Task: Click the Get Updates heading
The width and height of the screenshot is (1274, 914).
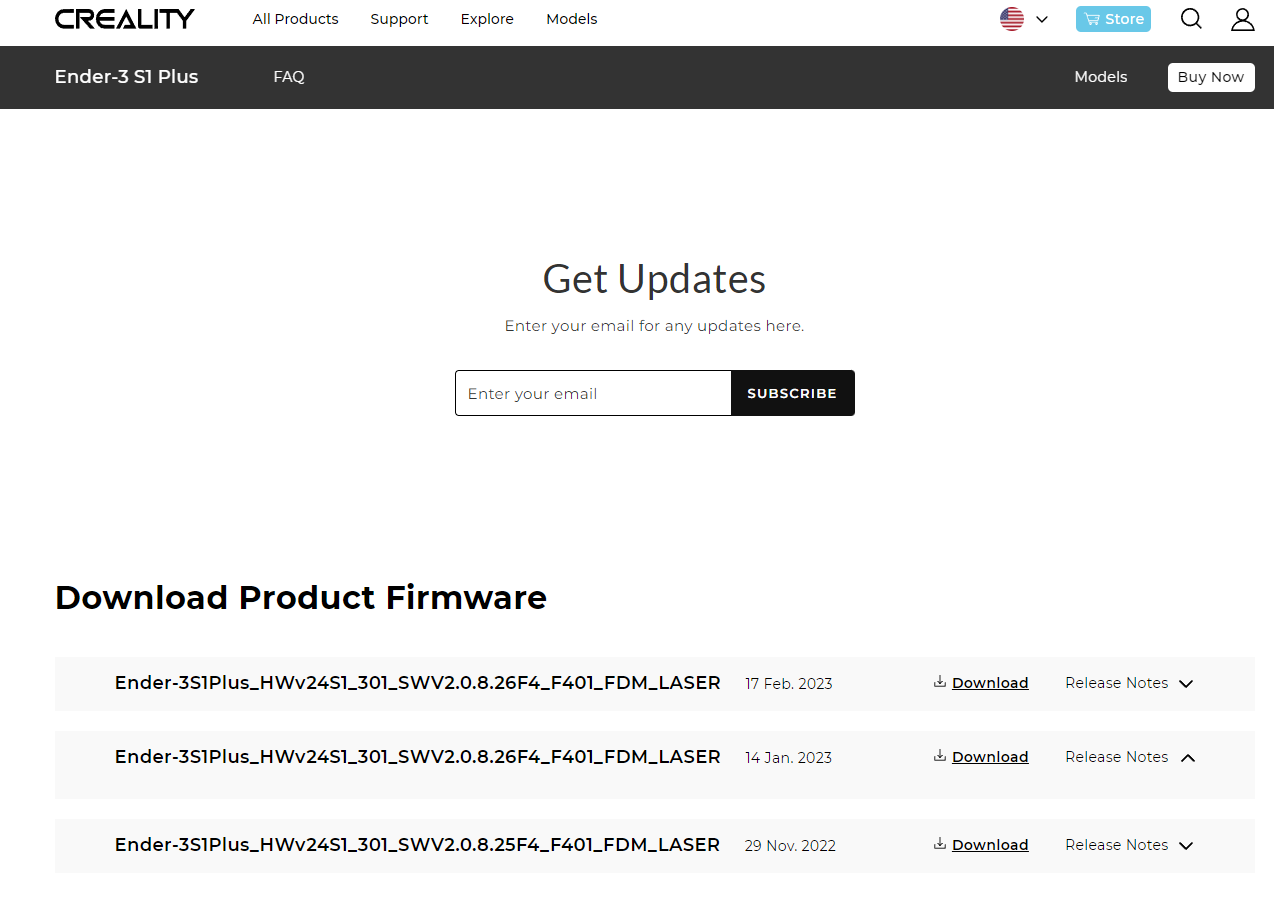Action: [654, 279]
